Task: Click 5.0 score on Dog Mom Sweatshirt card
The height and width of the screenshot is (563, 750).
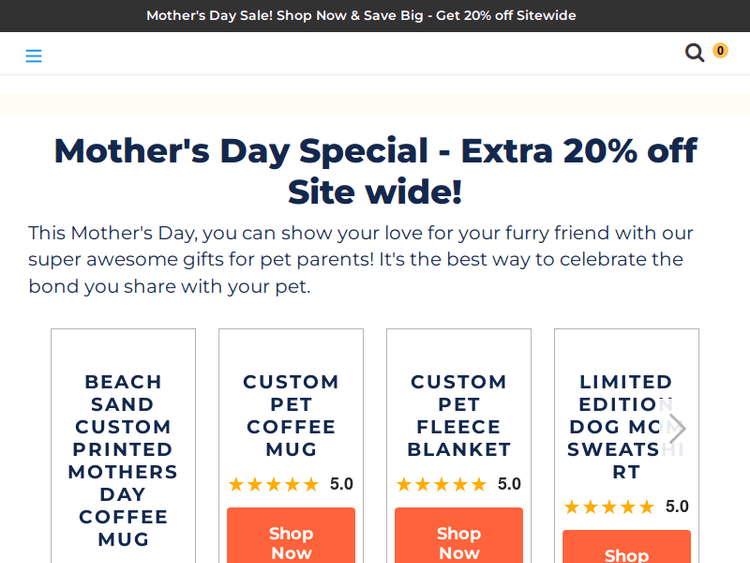Action: coord(678,506)
